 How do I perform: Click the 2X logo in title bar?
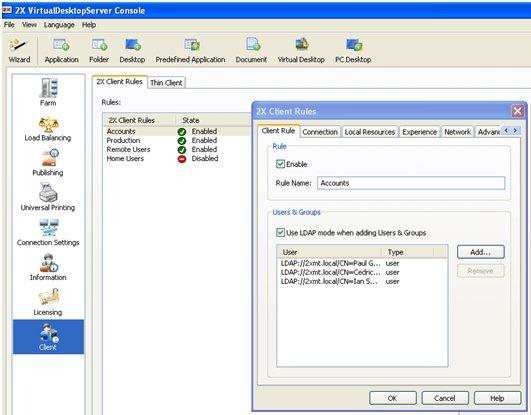[x=7, y=10]
